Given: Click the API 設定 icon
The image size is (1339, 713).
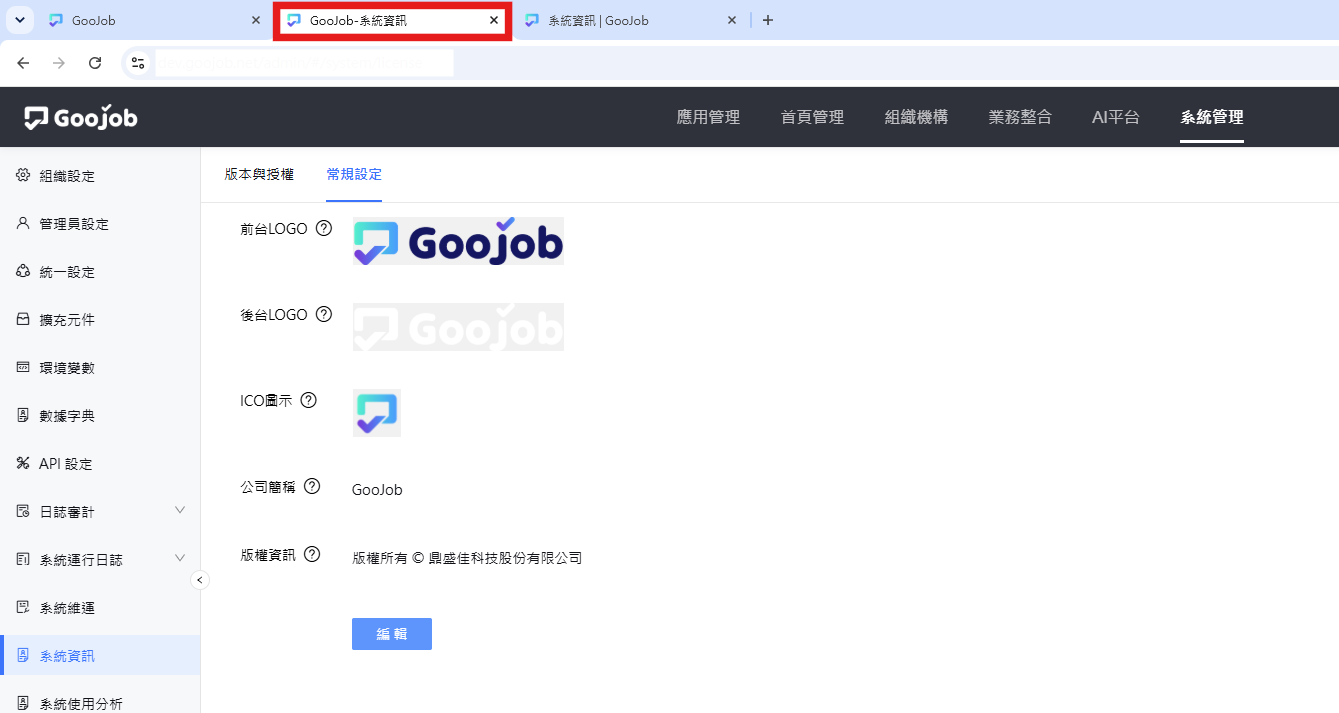Looking at the screenshot, I should click(23, 464).
